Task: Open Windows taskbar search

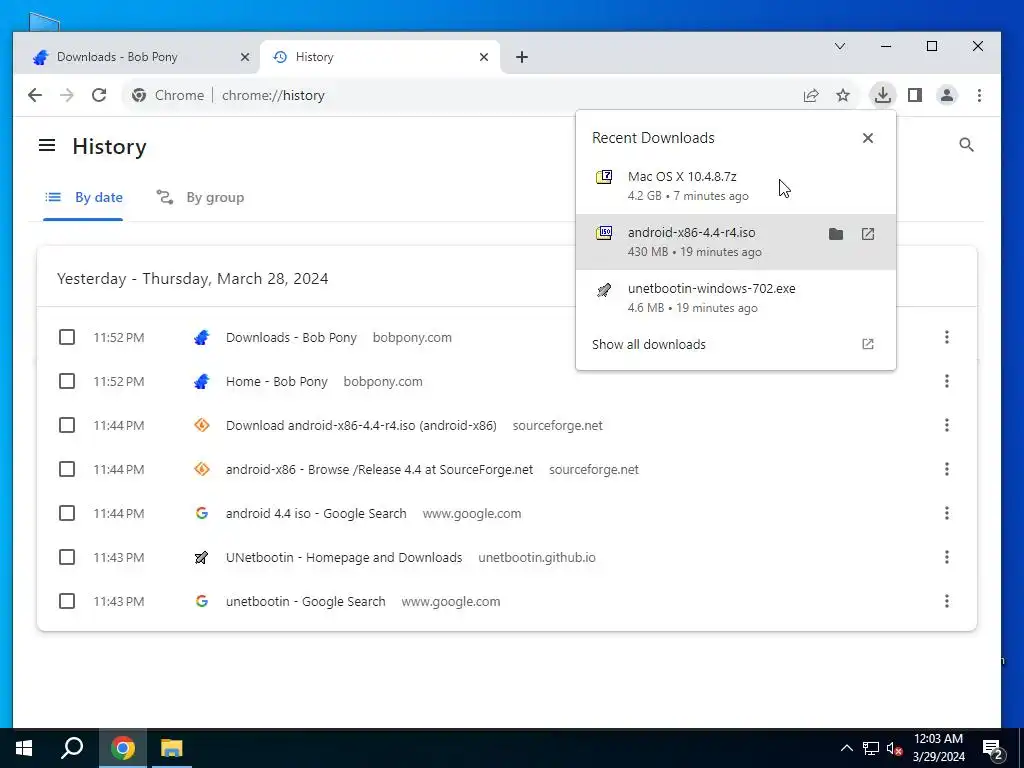Action: coord(72,748)
